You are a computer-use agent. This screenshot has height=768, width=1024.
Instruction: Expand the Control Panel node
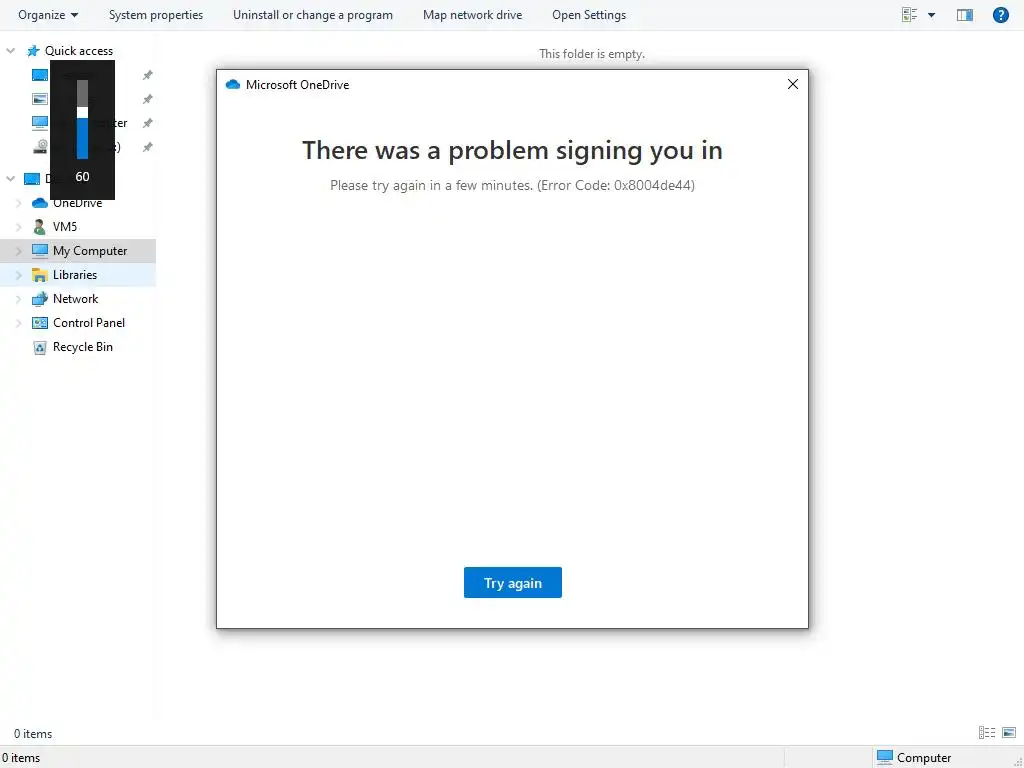tap(18, 323)
